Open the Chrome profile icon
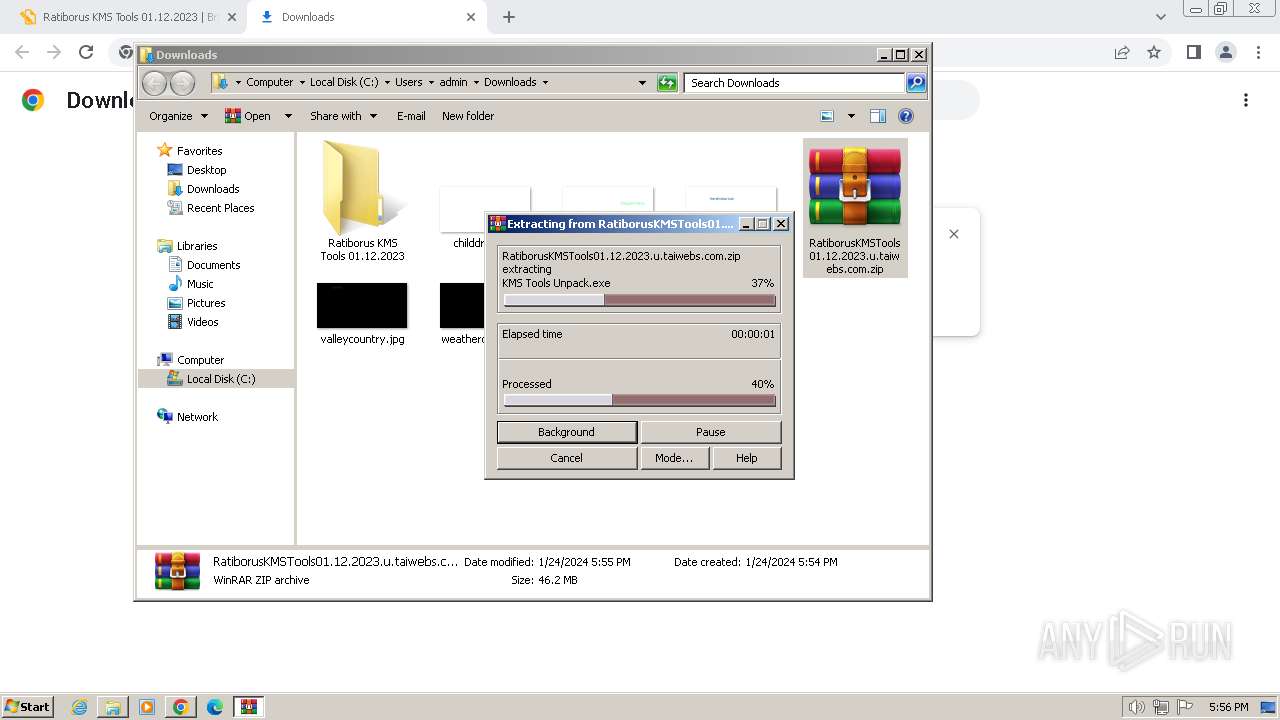1280x720 pixels. coord(1225,52)
